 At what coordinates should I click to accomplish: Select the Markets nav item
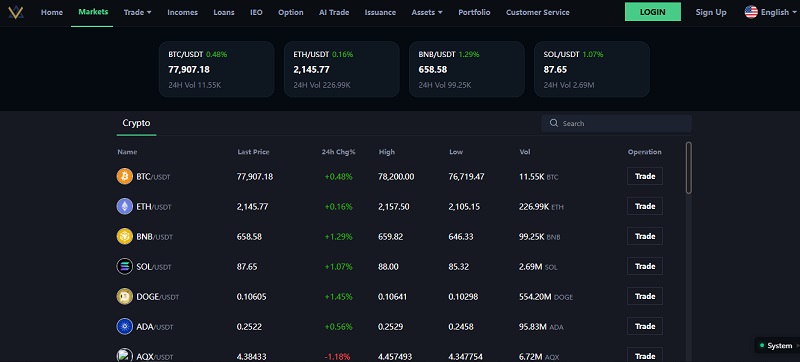[x=93, y=12]
